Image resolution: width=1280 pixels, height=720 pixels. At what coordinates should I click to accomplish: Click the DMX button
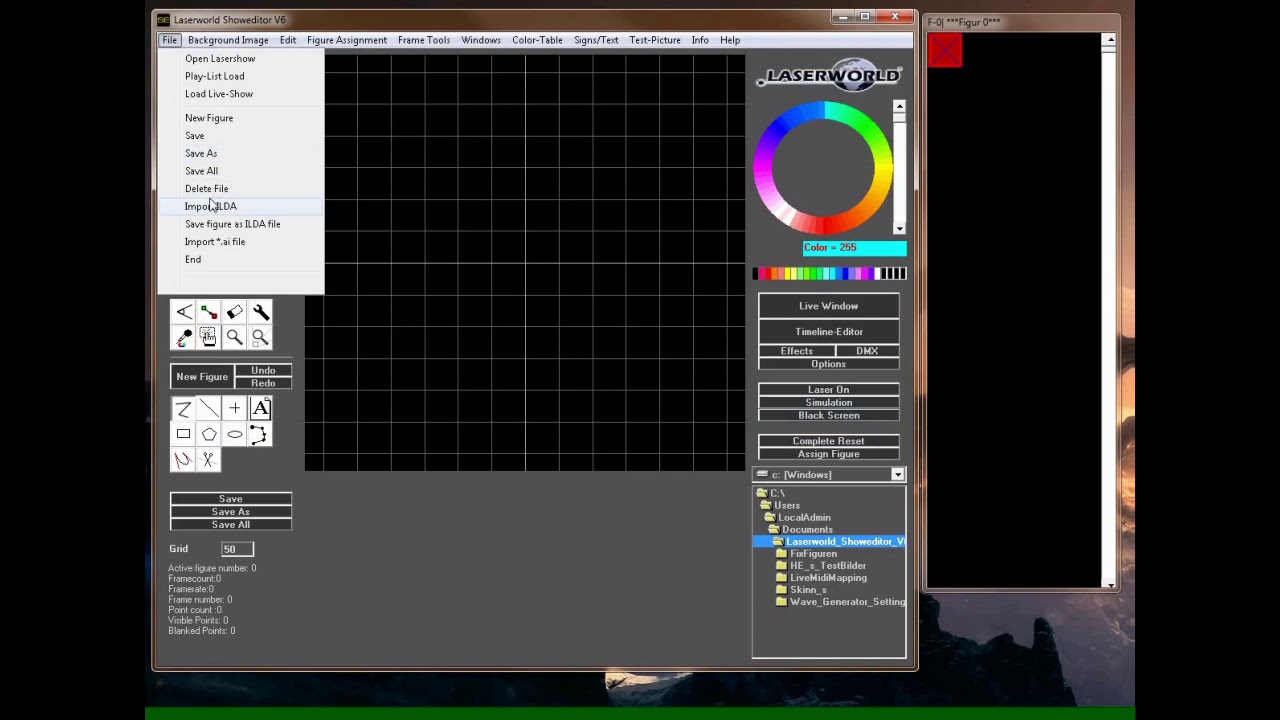(x=867, y=351)
